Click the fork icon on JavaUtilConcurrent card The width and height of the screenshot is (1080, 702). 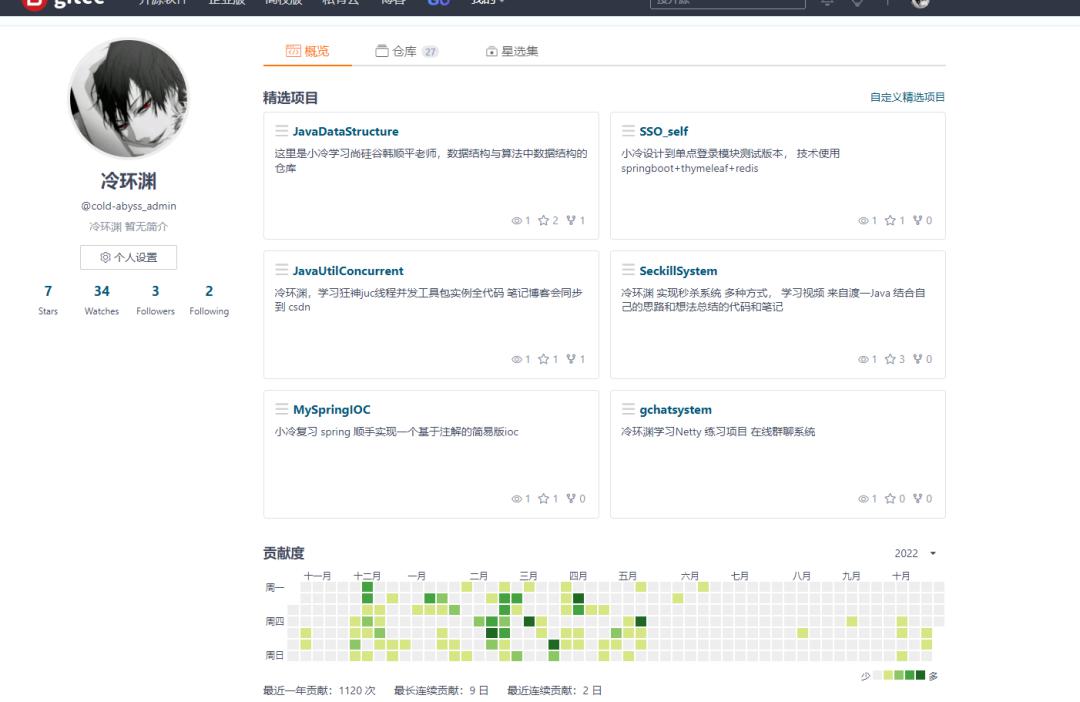571,359
